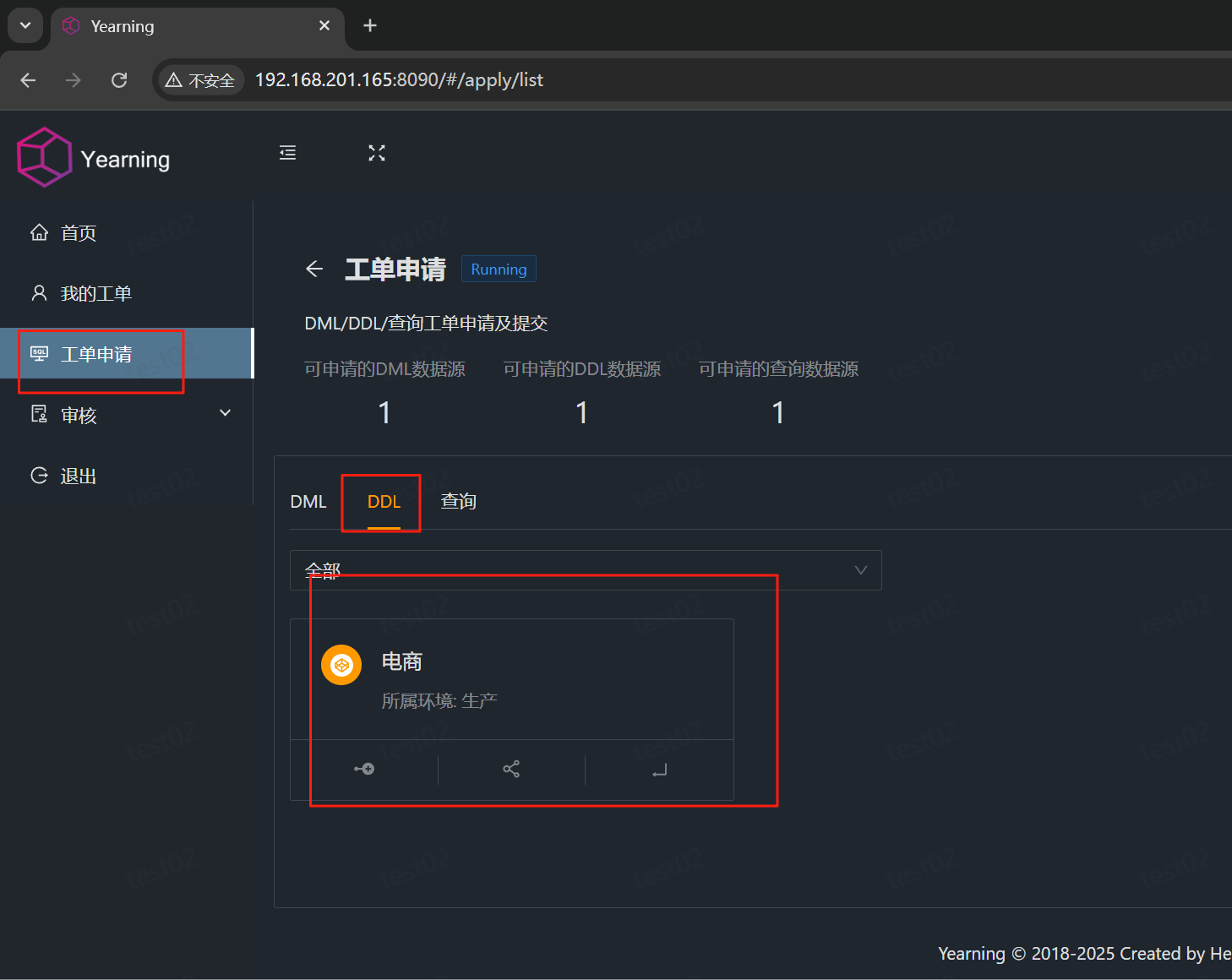Open the 全部 environment dropdown
1232x980 pixels.
pyautogui.click(x=585, y=570)
